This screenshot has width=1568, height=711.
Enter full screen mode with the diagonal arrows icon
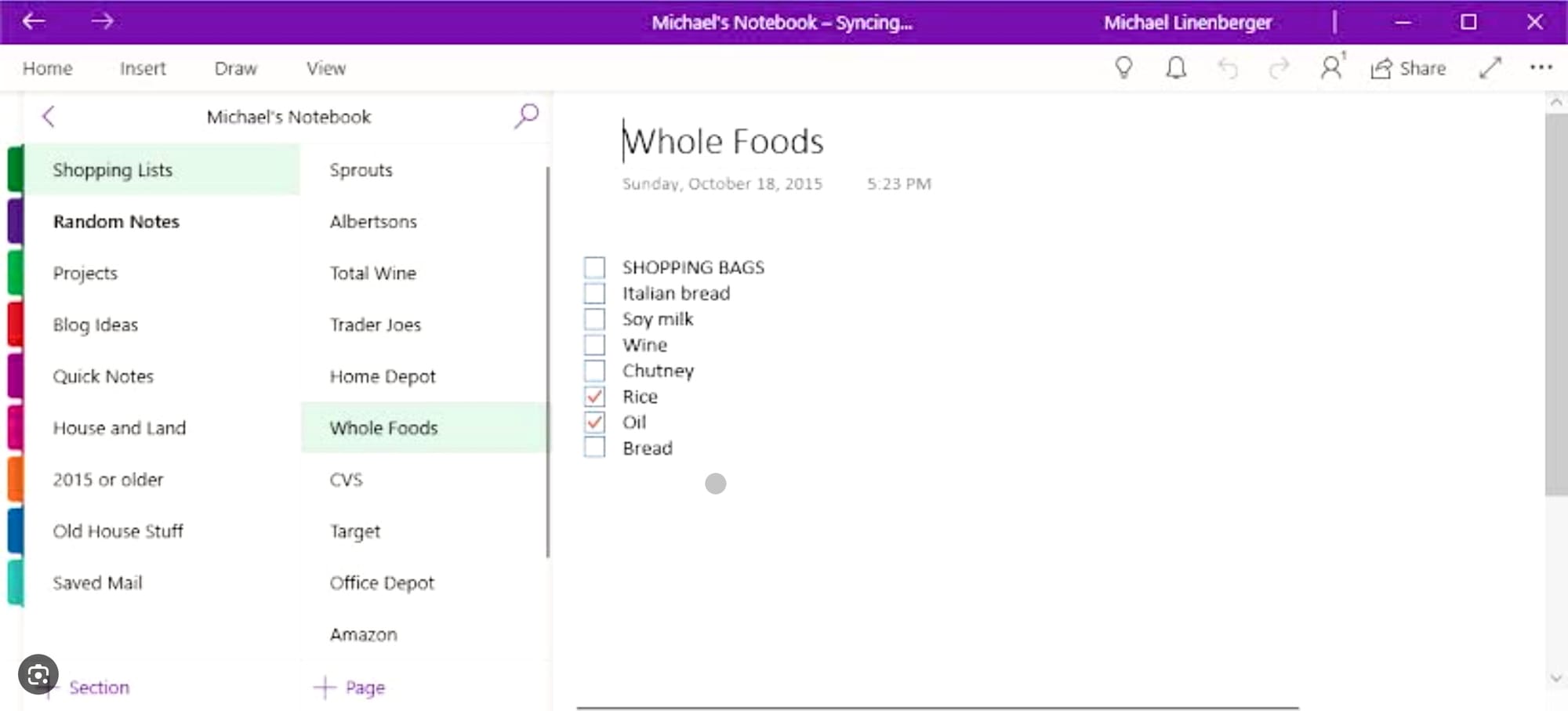[1490, 68]
